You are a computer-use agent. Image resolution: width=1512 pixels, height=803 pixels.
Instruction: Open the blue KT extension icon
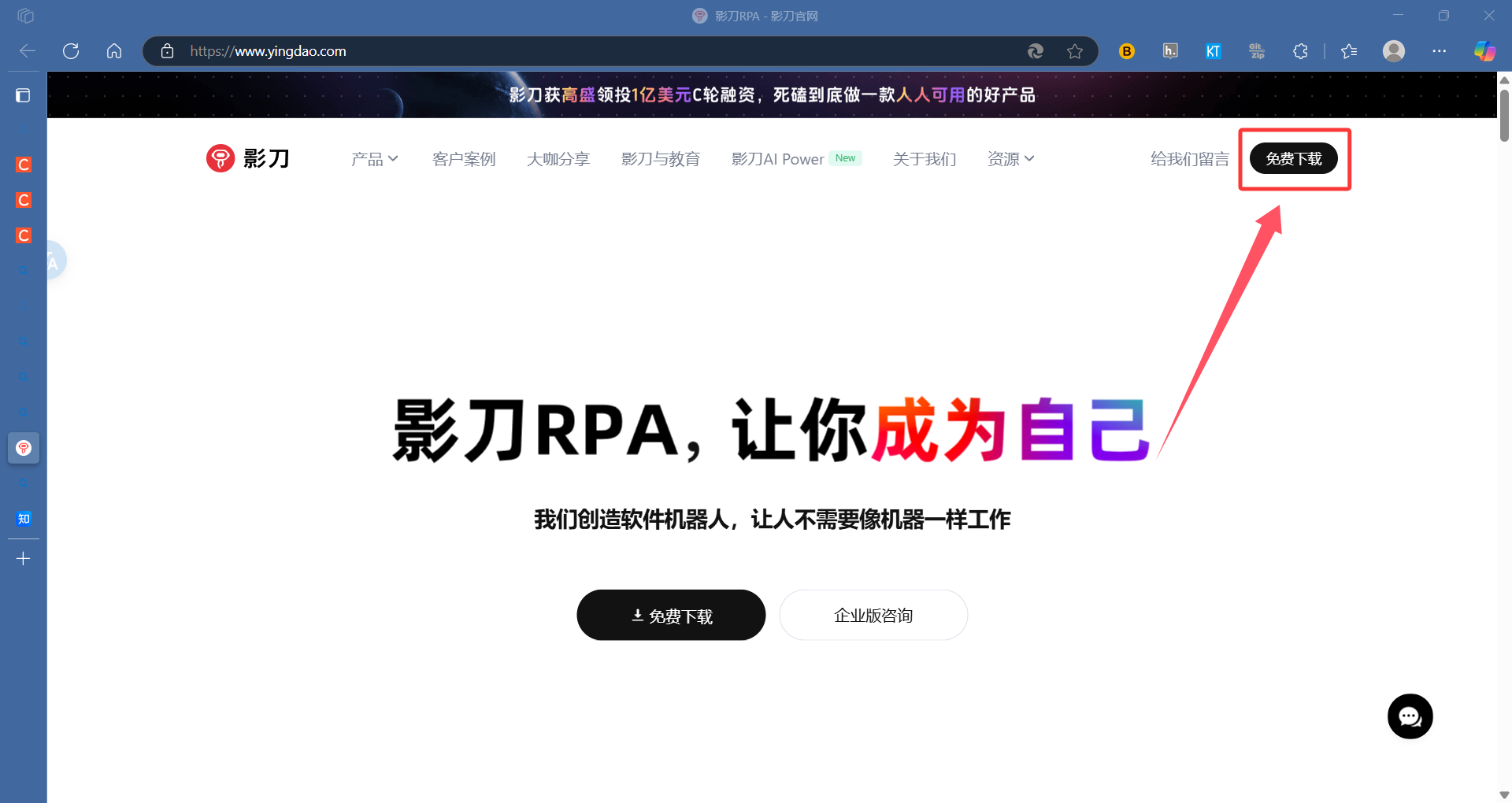point(1213,51)
